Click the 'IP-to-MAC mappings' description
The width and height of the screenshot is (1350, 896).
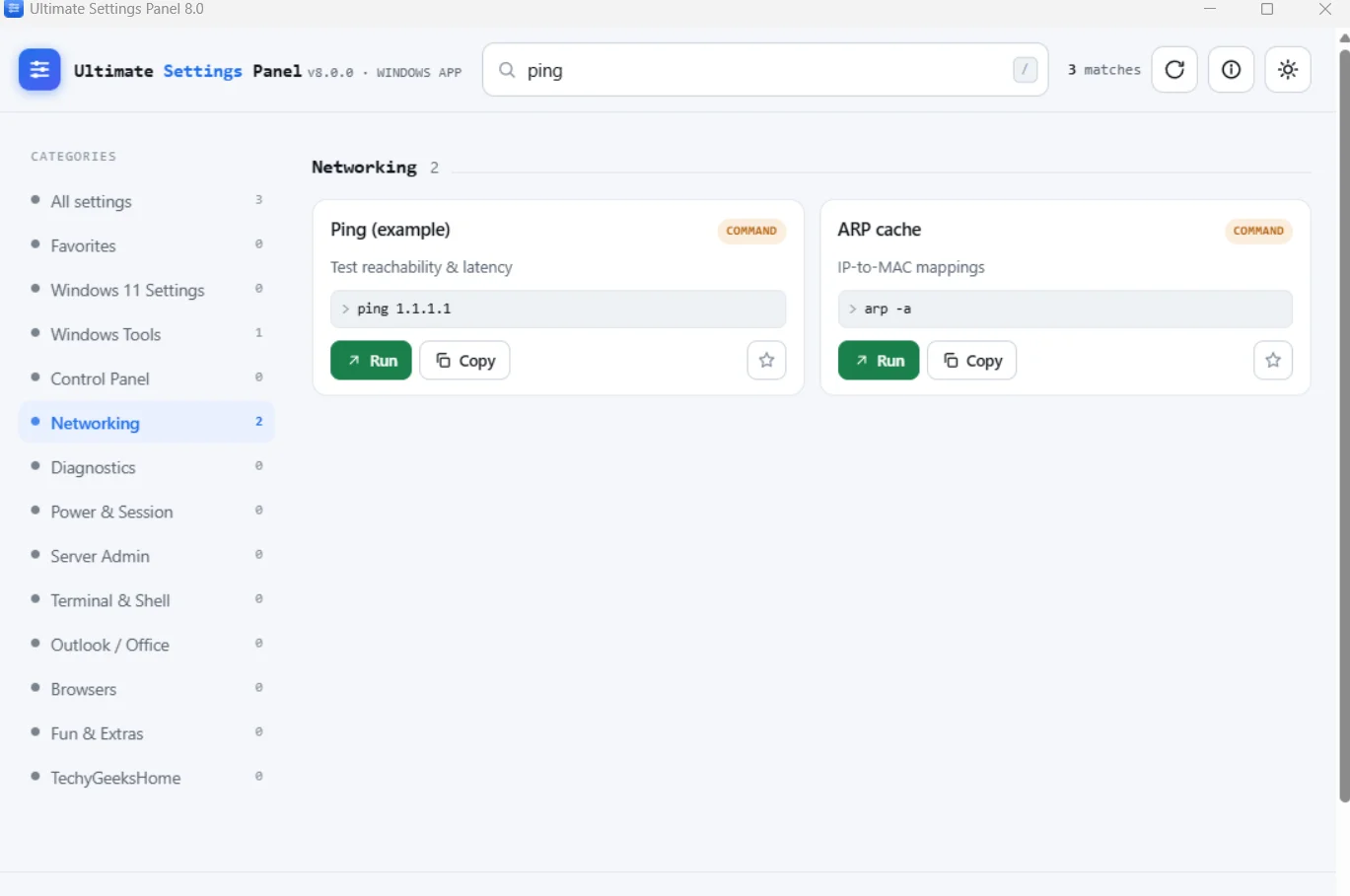point(911,267)
